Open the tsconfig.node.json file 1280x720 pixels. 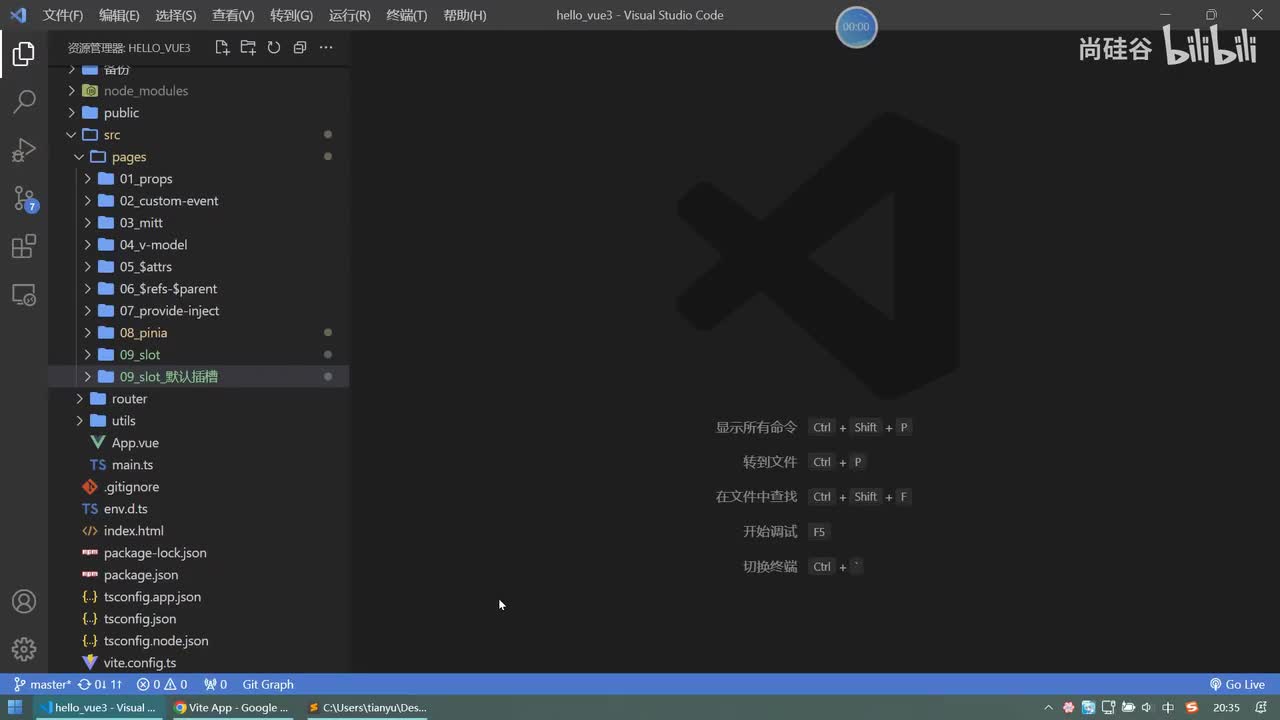coord(198,641)
